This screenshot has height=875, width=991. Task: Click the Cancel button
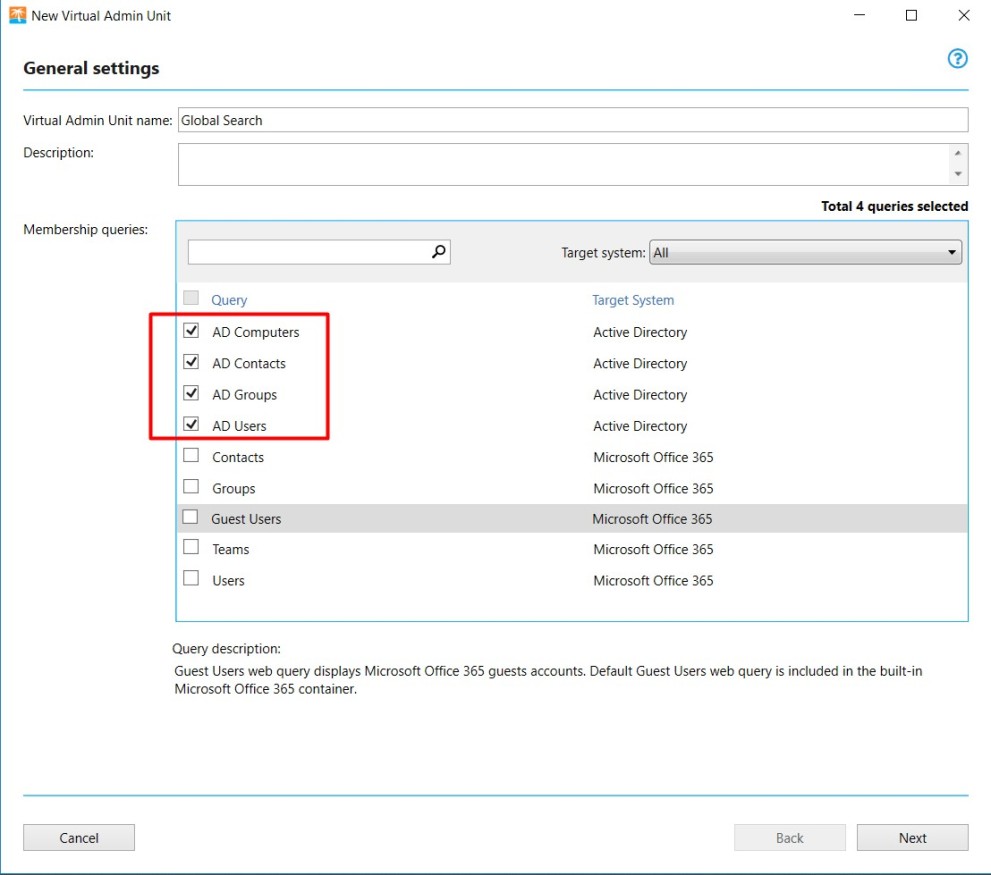coord(79,838)
